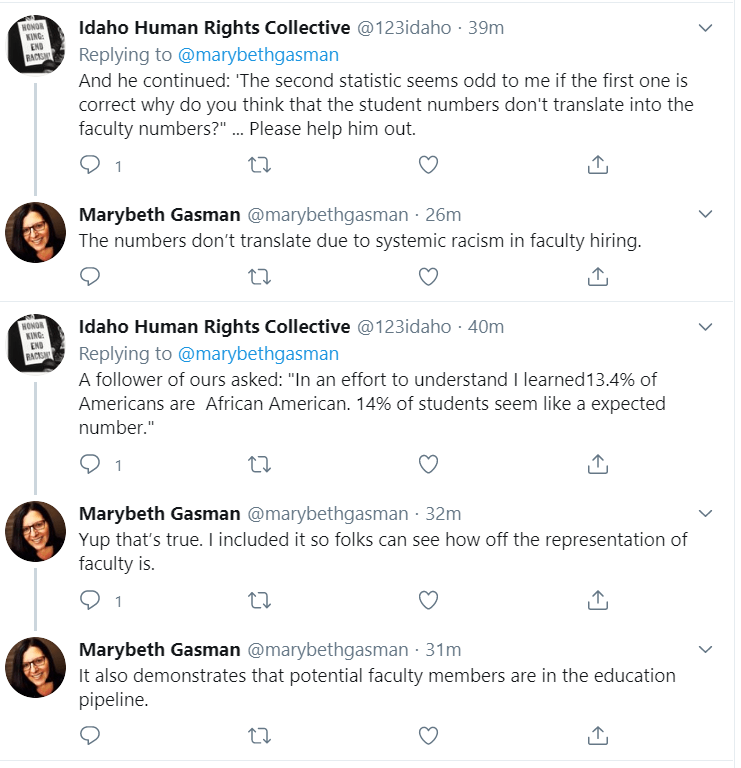
Task: Open the @marybethgasman reply link in the 39m tweet
Action: point(258,54)
